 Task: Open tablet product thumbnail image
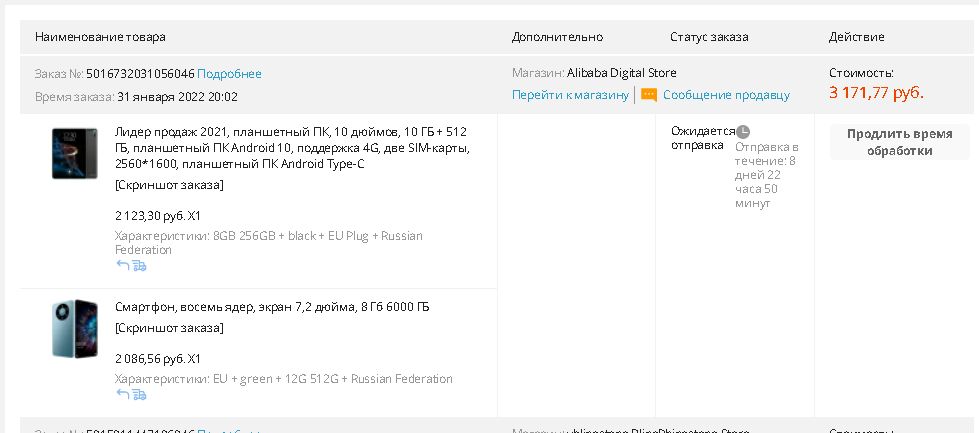(74, 153)
